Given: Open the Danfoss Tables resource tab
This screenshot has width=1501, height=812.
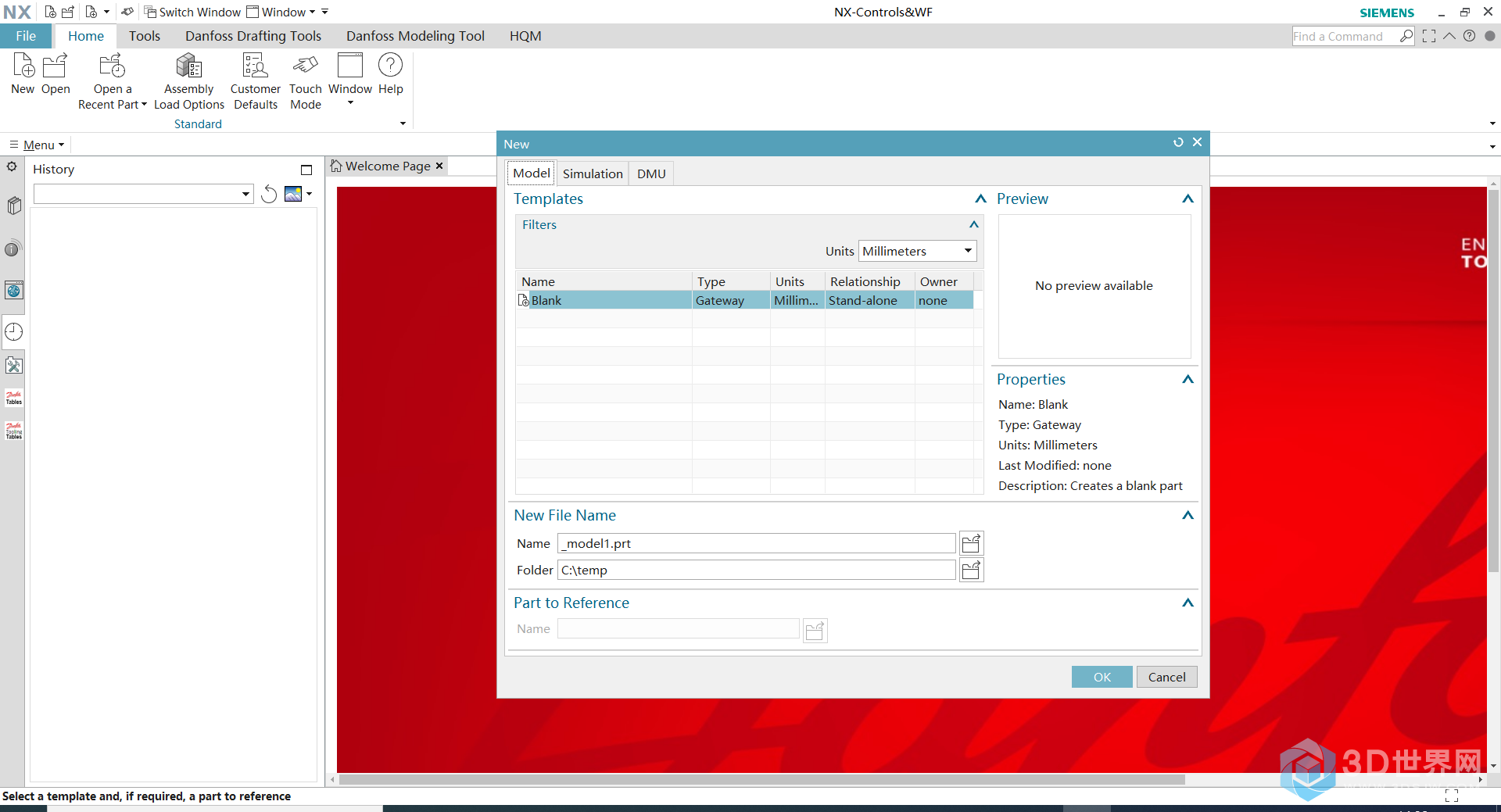Looking at the screenshot, I should (x=13, y=398).
